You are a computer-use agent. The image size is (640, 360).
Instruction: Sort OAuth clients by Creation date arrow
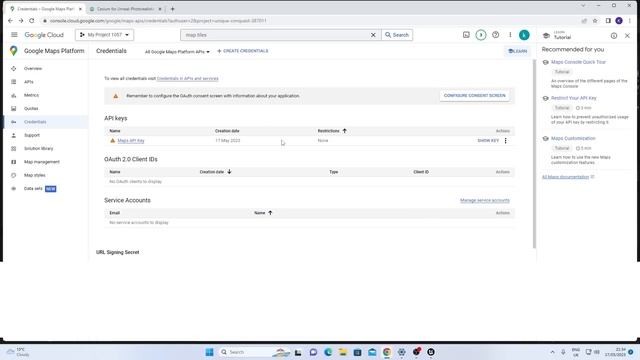point(229,172)
